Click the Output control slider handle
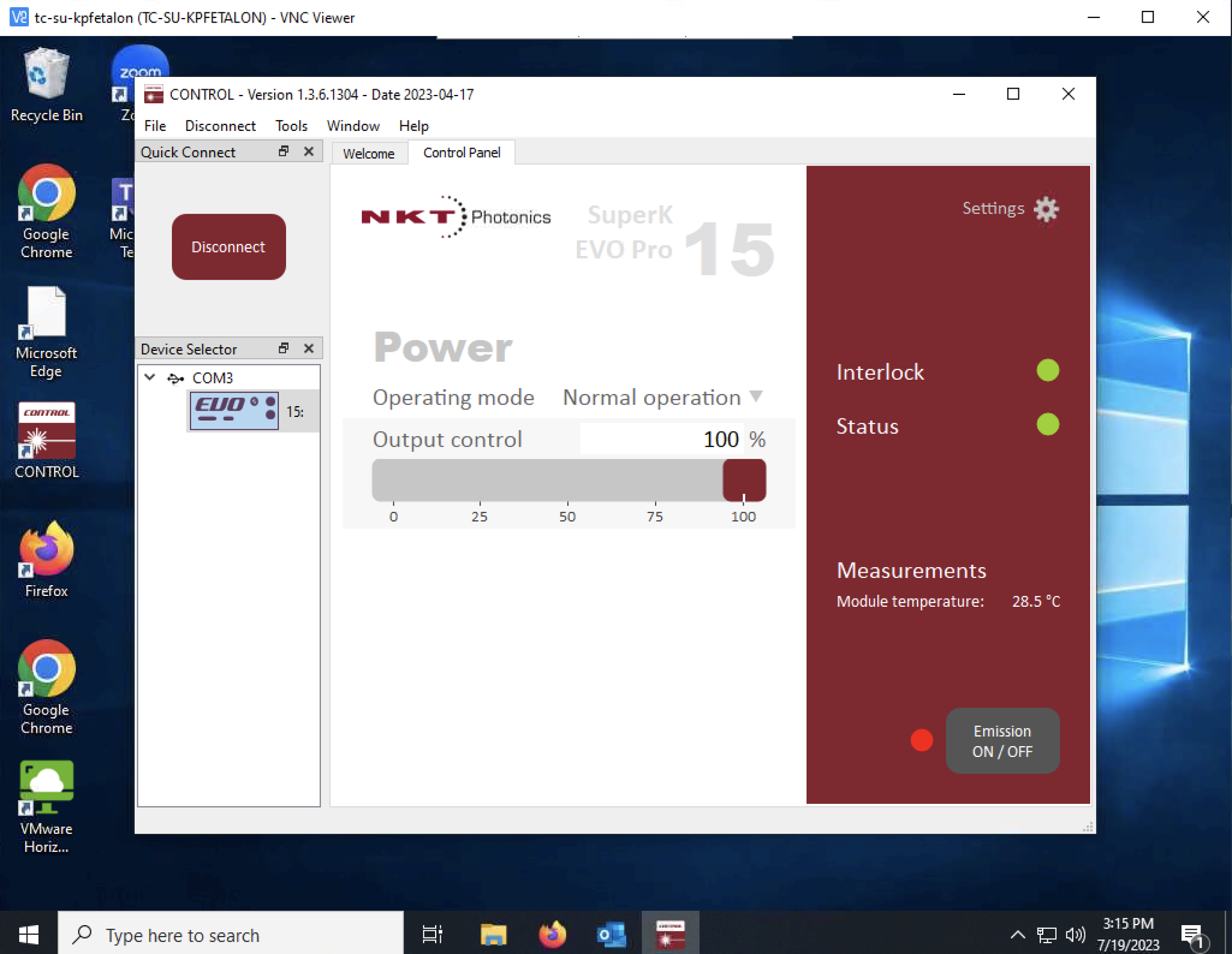This screenshot has width=1232, height=954. 744,479
